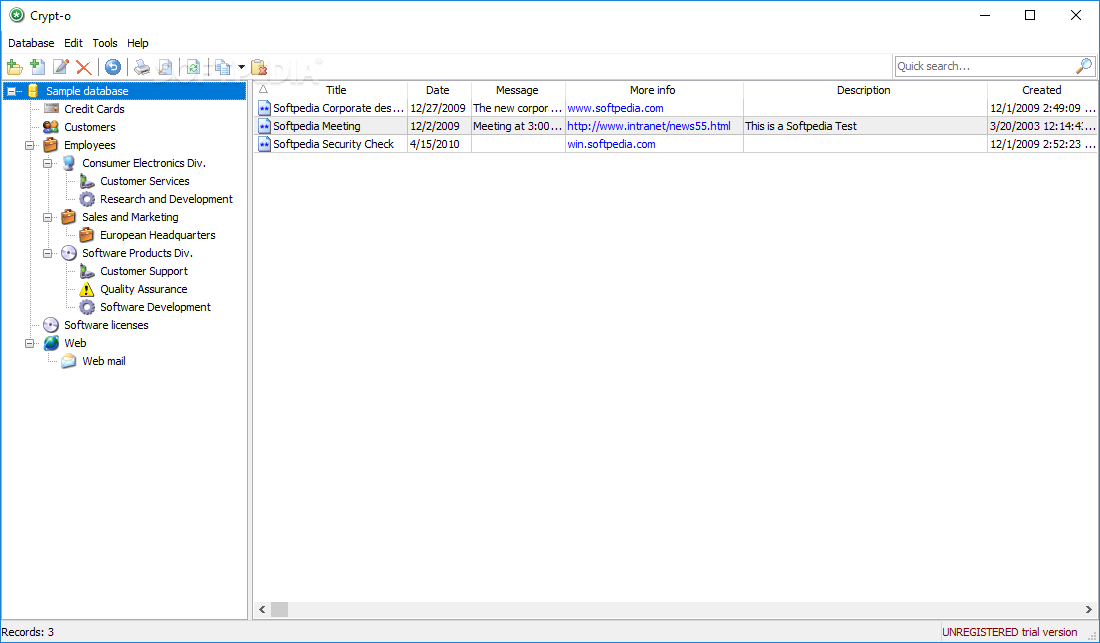Screen dimensions: 1100x643
Task: Collapse the Consumer Electronics Div. node
Action: click(48, 163)
